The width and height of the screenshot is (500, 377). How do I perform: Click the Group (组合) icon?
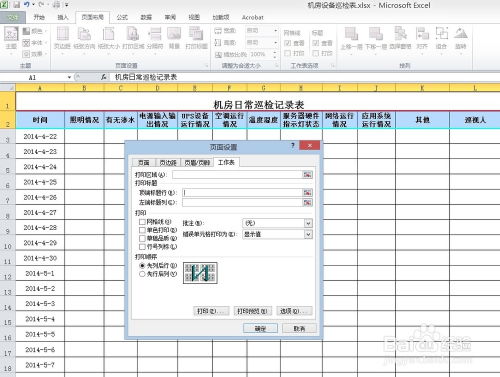[x=441, y=34]
